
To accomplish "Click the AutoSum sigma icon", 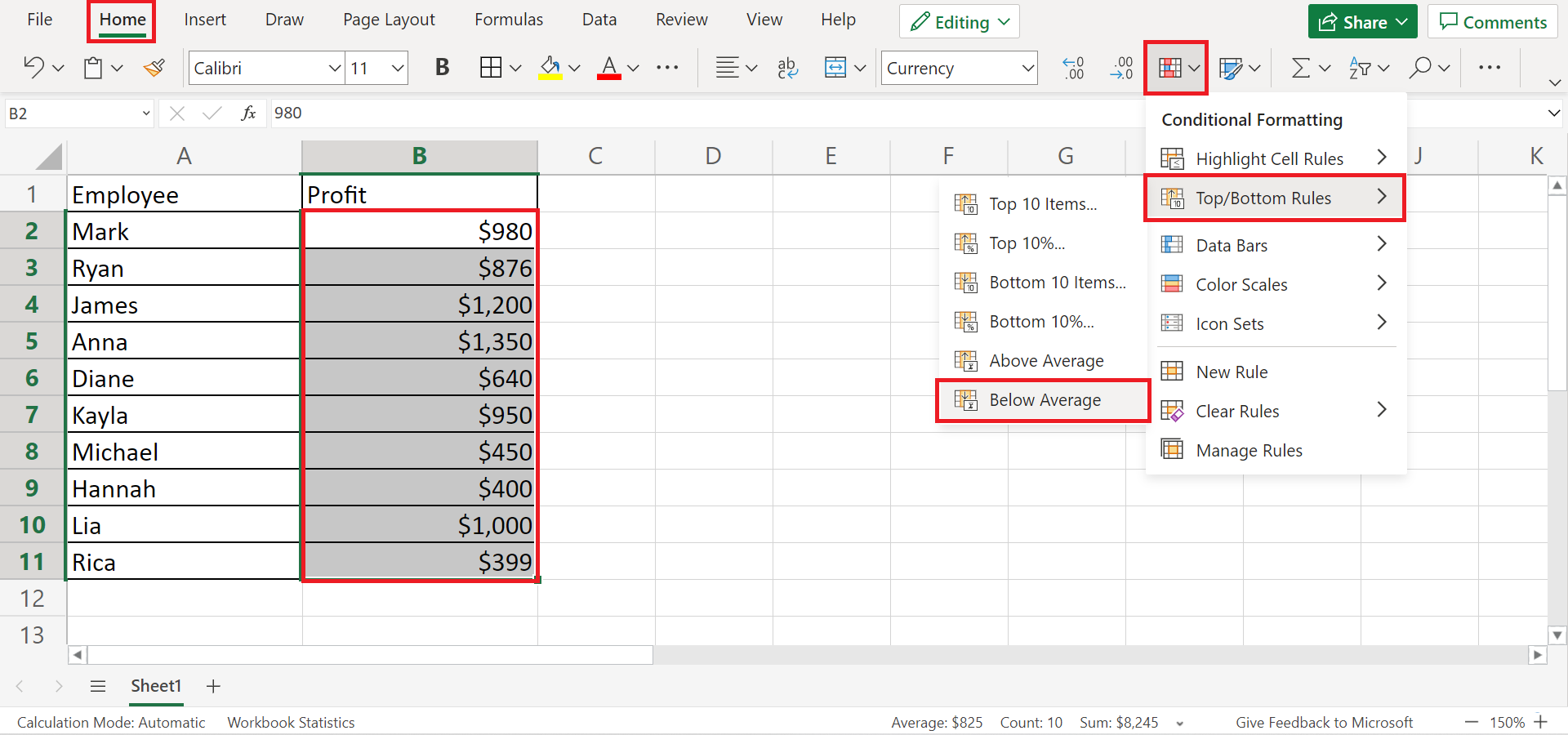I will point(1300,68).
